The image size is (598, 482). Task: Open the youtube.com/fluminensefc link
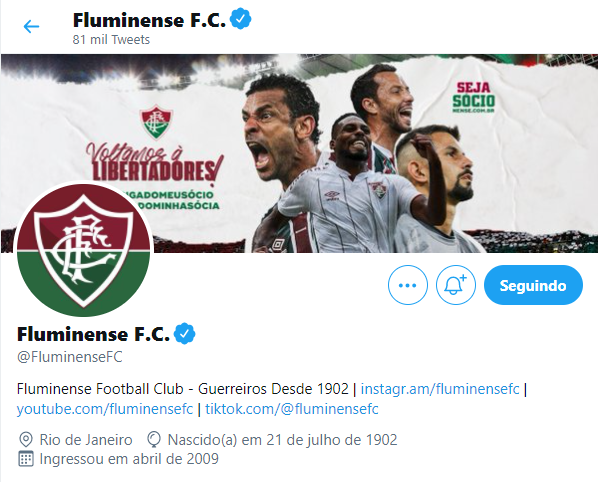coord(105,409)
